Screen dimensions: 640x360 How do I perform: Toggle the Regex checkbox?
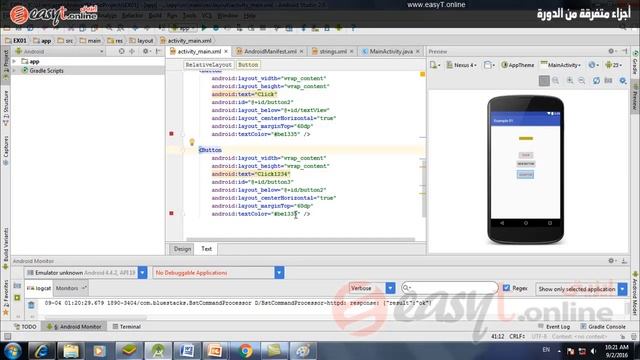507,288
